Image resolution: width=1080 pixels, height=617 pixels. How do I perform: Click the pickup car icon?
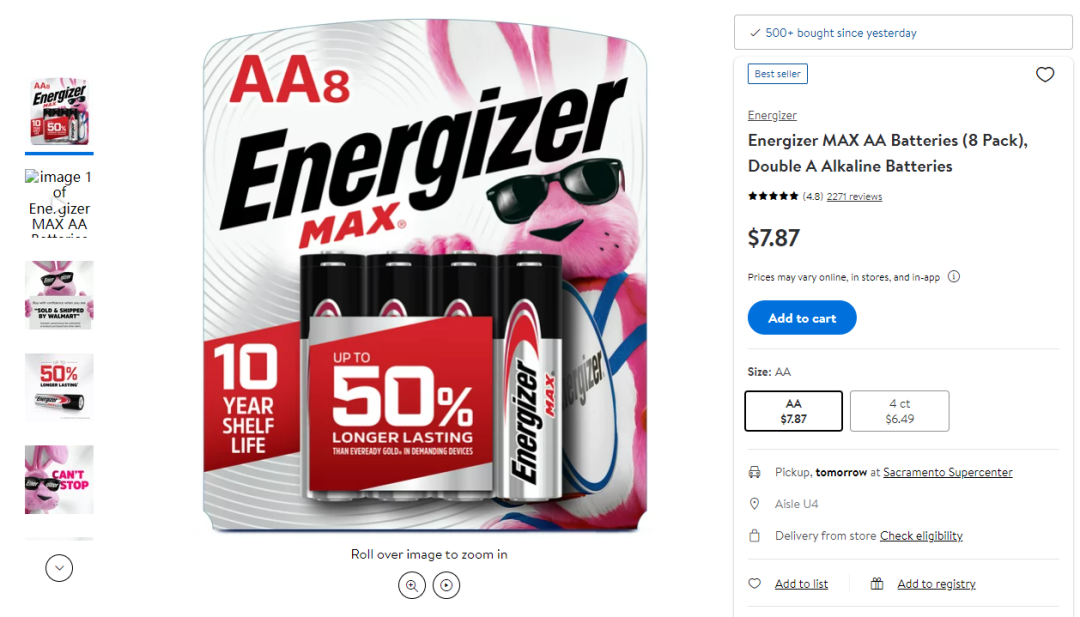pyautogui.click(x=755, y=472)
